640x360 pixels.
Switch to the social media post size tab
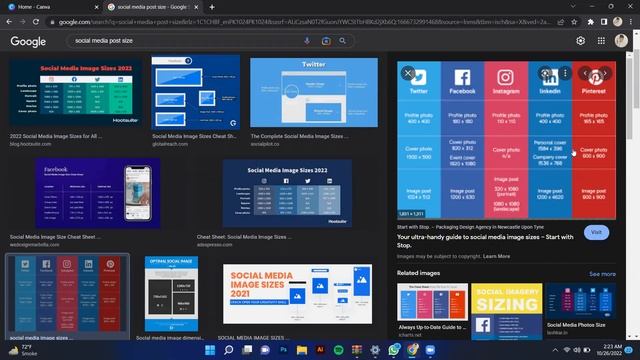[153, 7]
